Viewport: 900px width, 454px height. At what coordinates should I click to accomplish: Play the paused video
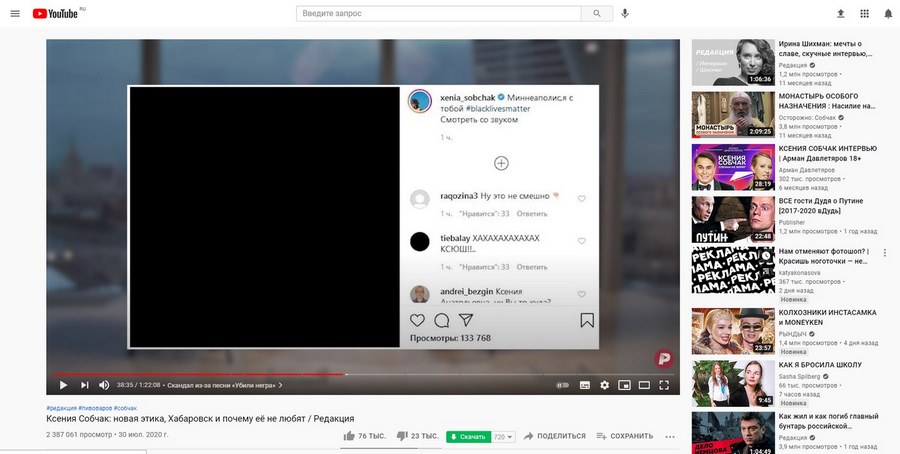pos(63,385)
